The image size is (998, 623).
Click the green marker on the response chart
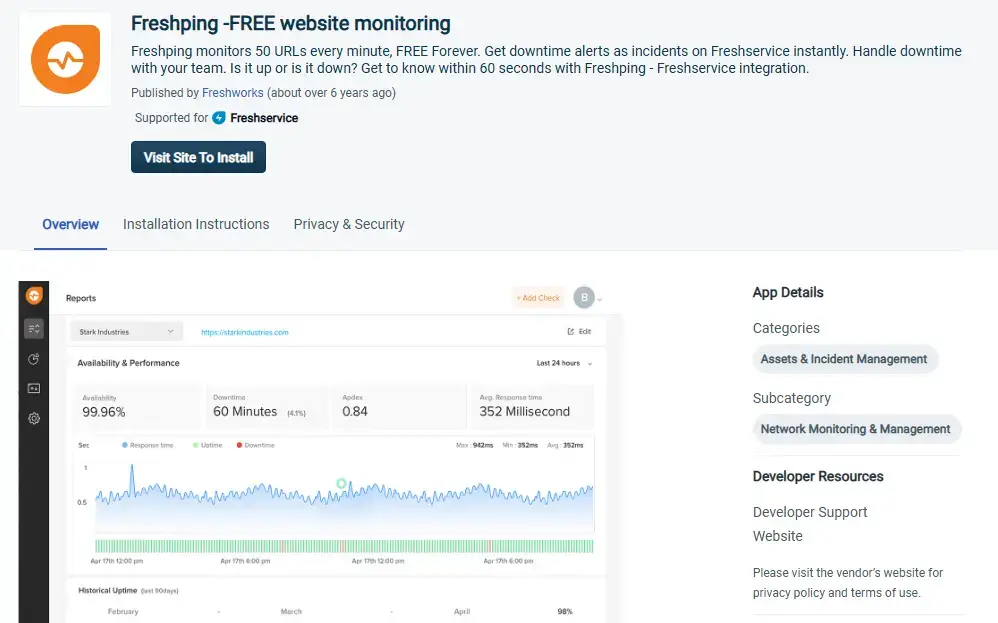click(341, 484)
